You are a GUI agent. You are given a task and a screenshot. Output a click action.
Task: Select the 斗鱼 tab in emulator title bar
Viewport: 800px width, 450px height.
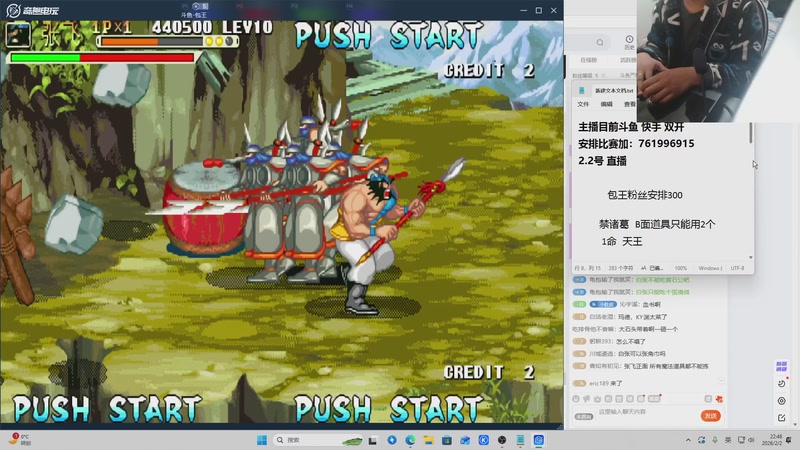(x=194, y=15)
